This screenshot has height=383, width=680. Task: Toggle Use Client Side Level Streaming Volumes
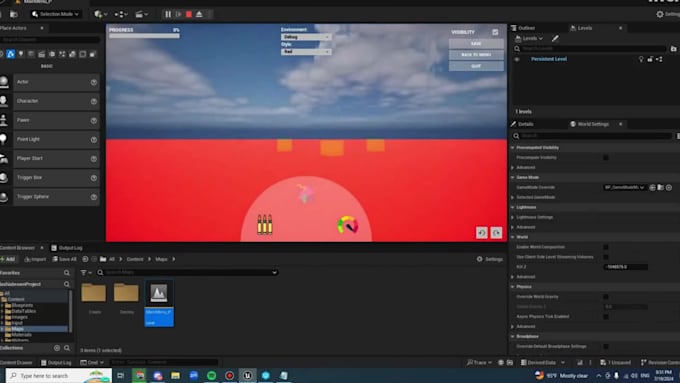pyautogui.click(x=606, y=257)
